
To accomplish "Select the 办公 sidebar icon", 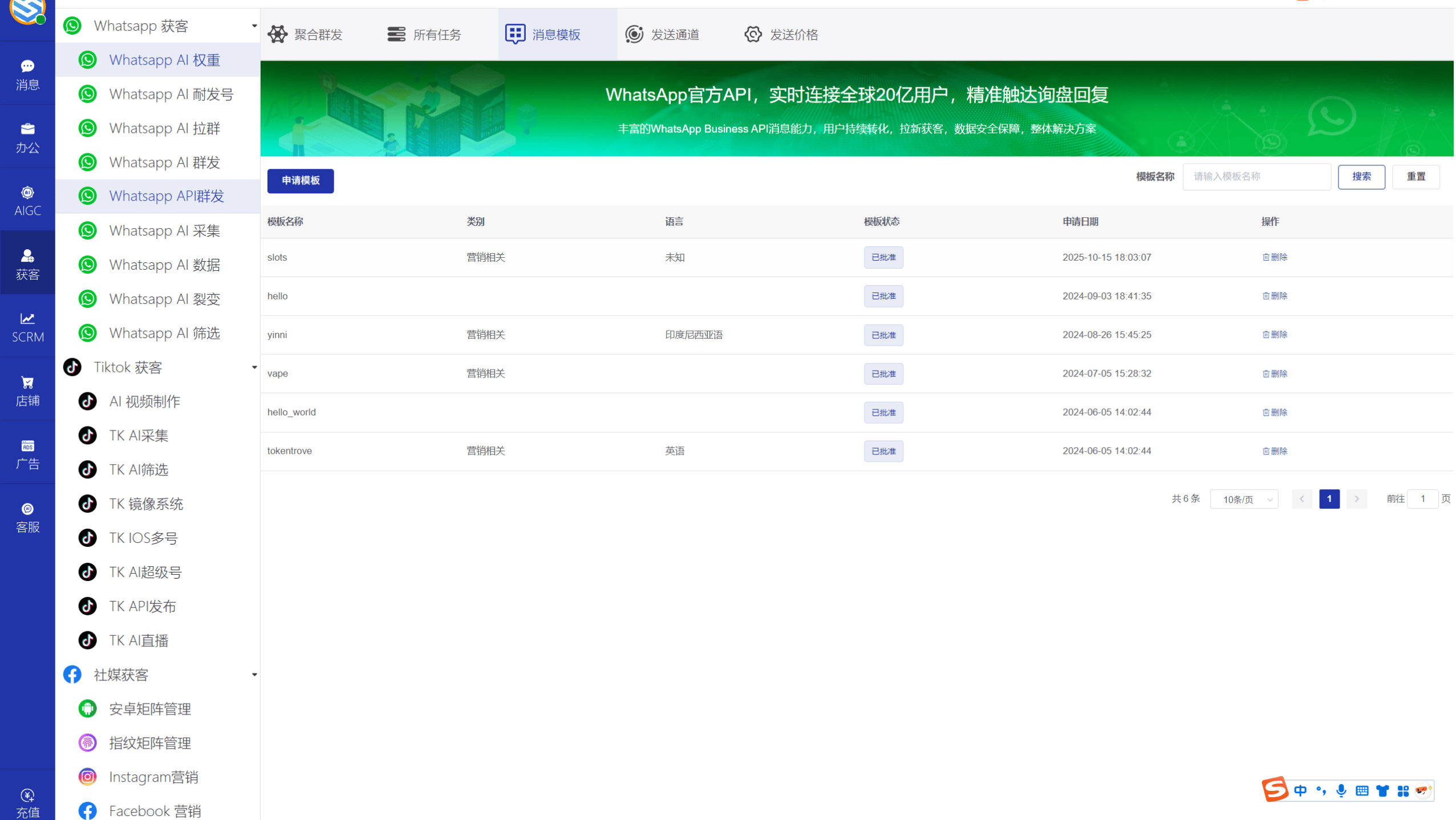I will (x=27, y=137).
